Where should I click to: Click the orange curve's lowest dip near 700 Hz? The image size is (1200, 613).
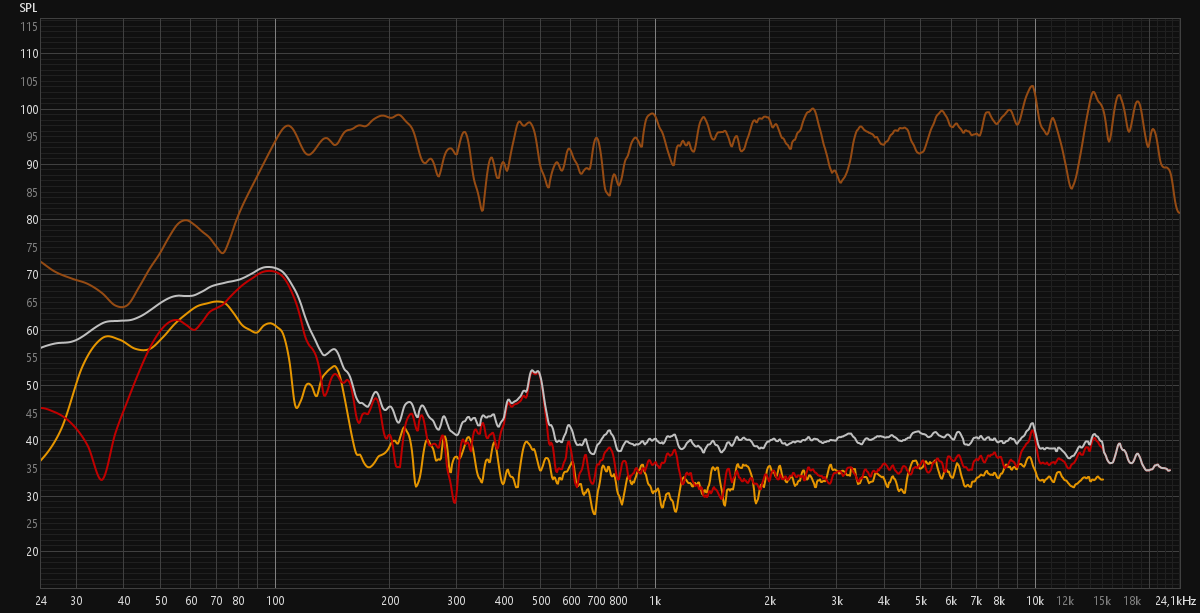click(594, 513)
